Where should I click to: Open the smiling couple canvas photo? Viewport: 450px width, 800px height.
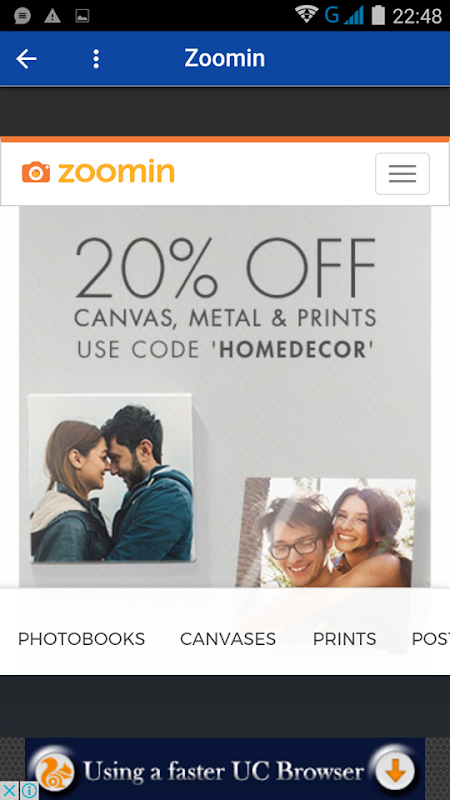[327, 533]
